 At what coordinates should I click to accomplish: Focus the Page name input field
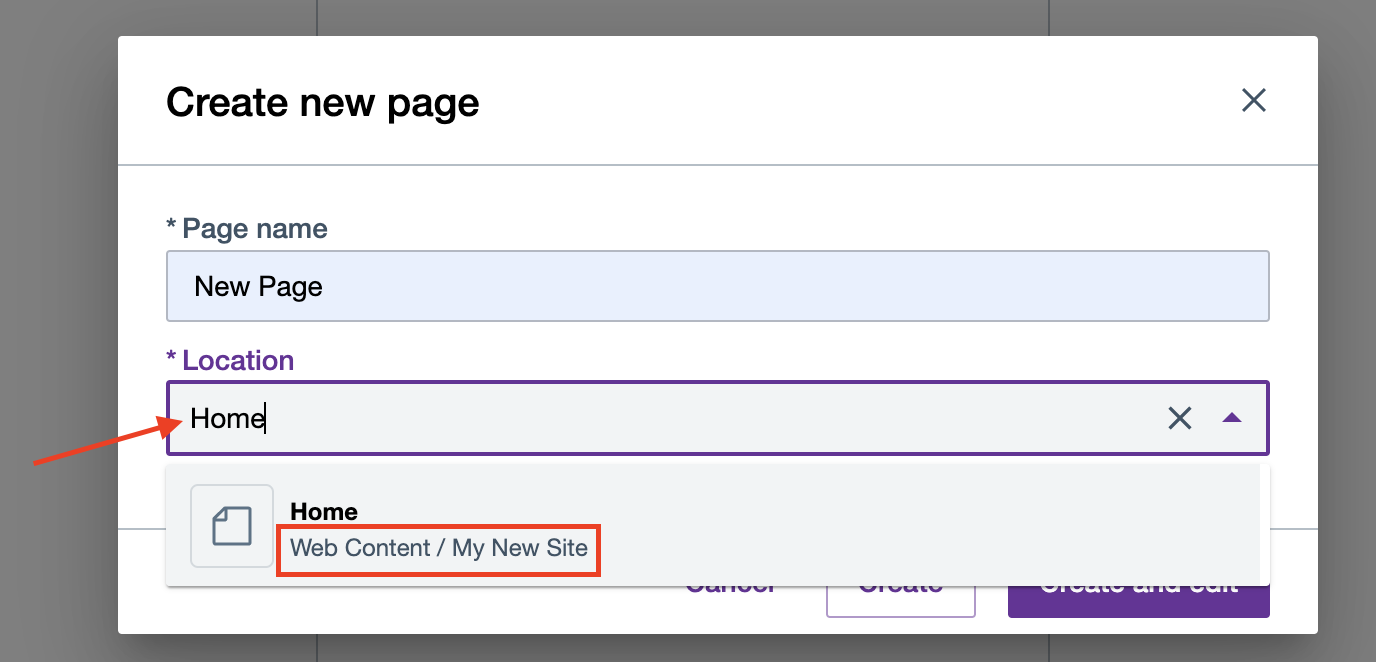click(x=700, y=285)
